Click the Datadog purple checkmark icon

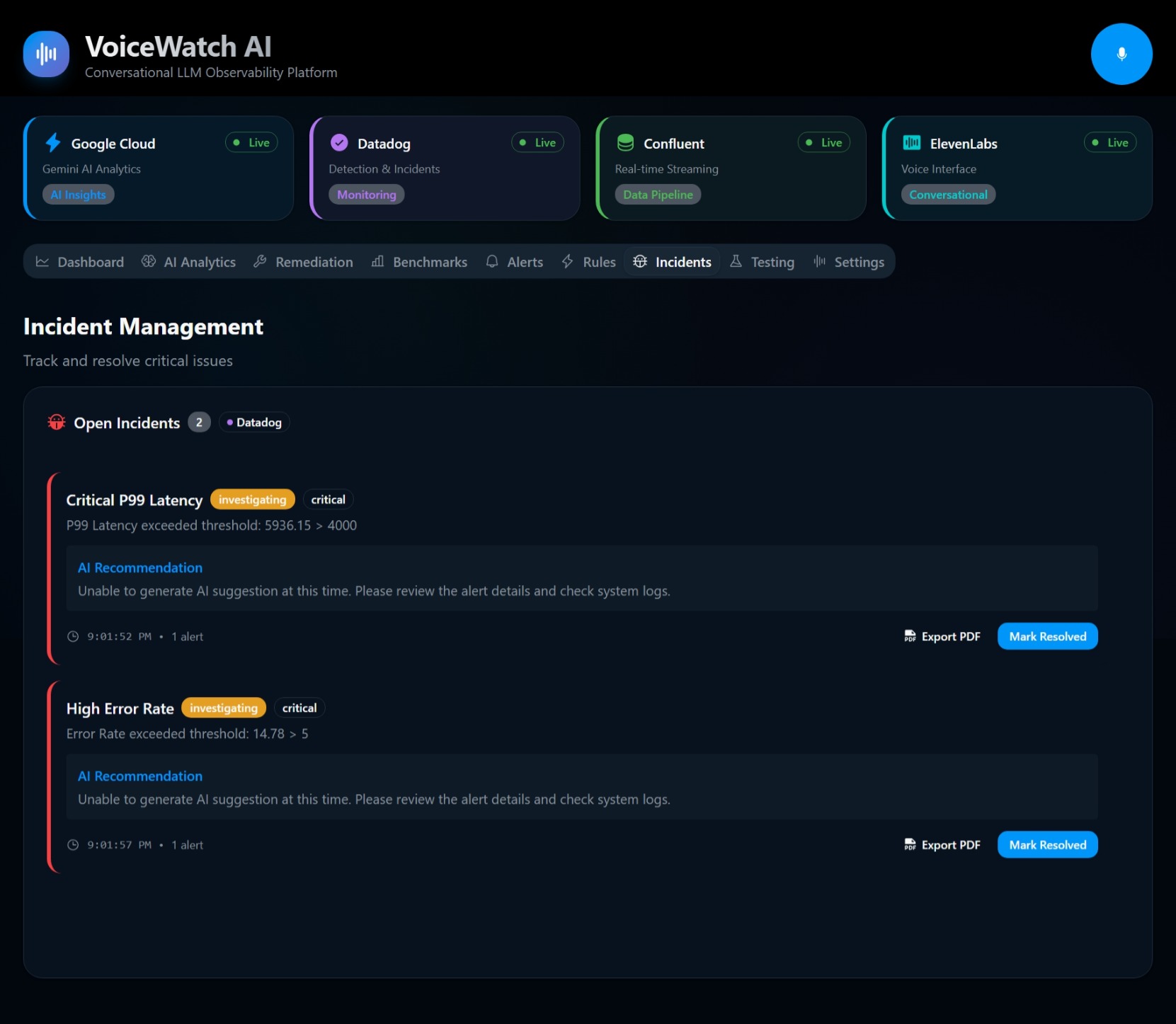[x=339, y=143]
